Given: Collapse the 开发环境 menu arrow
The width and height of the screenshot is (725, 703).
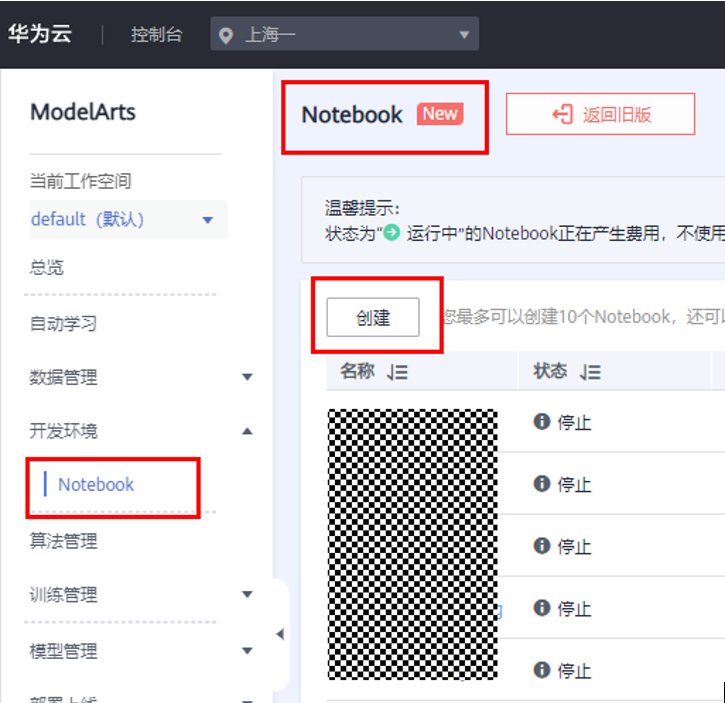Looking at the screenshot, I should (247, 432).
